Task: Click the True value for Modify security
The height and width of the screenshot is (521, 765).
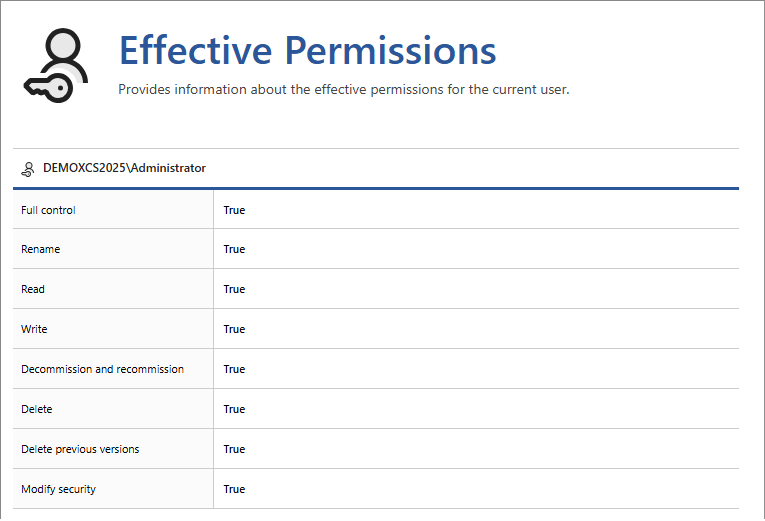Action: pyautogui.click(x=234, y=489)
